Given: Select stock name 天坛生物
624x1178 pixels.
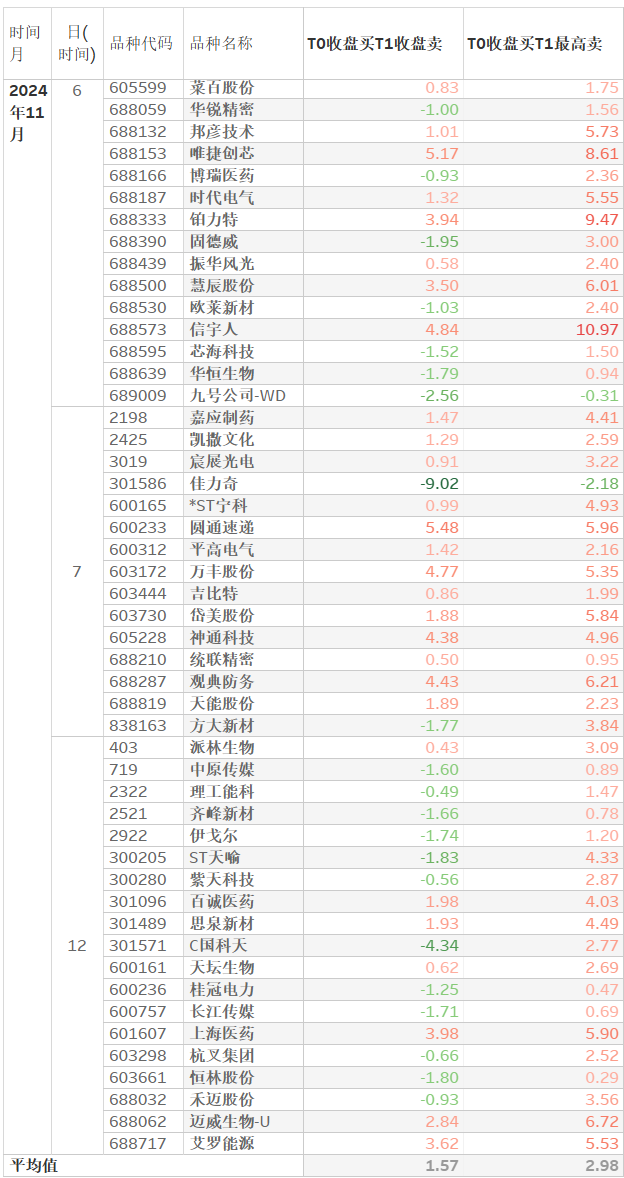Looking at the screenshot, I should [222, 968].
